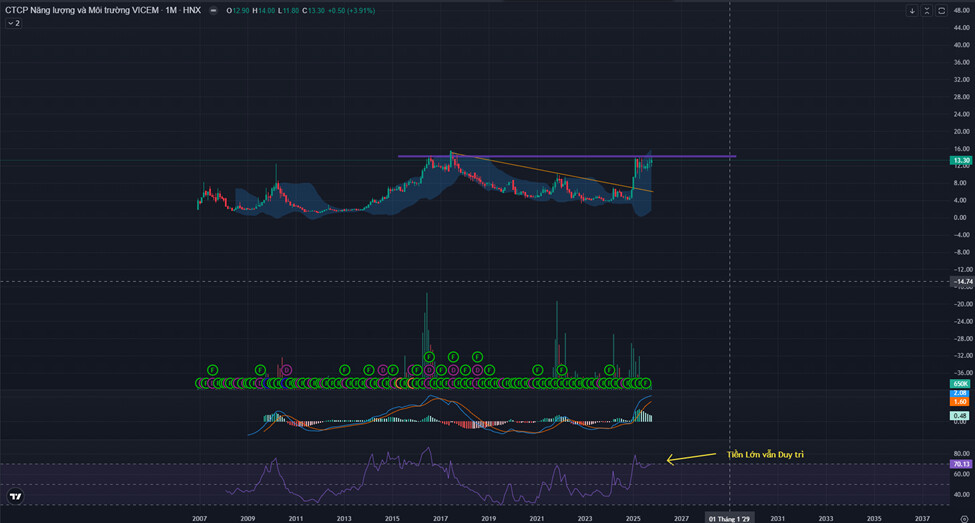The width and height of the screenshot is (975, 523).
Task: Expand the indicators legend showing 2
Action: point(14,22)
